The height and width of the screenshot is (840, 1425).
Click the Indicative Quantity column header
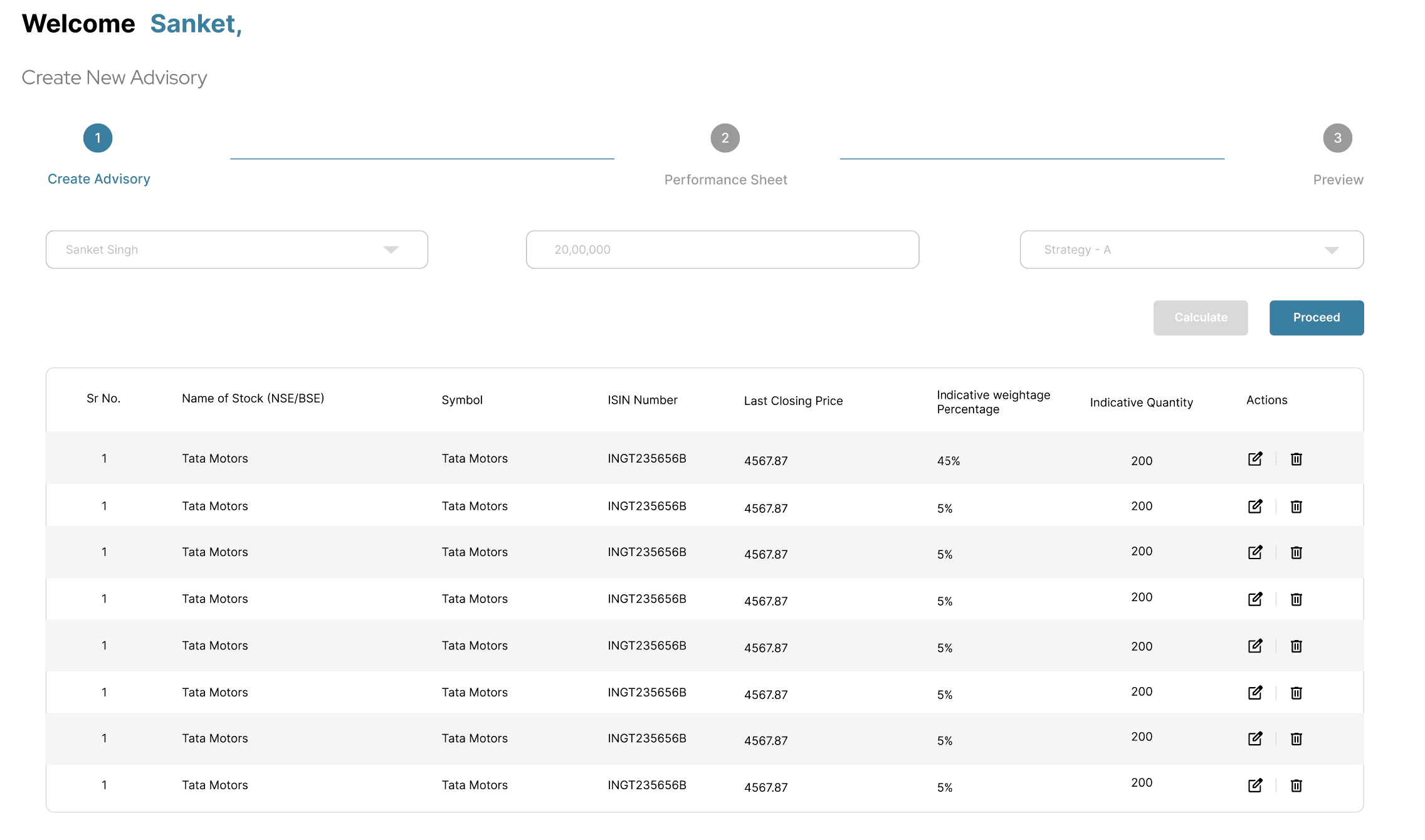(1140, 402)
